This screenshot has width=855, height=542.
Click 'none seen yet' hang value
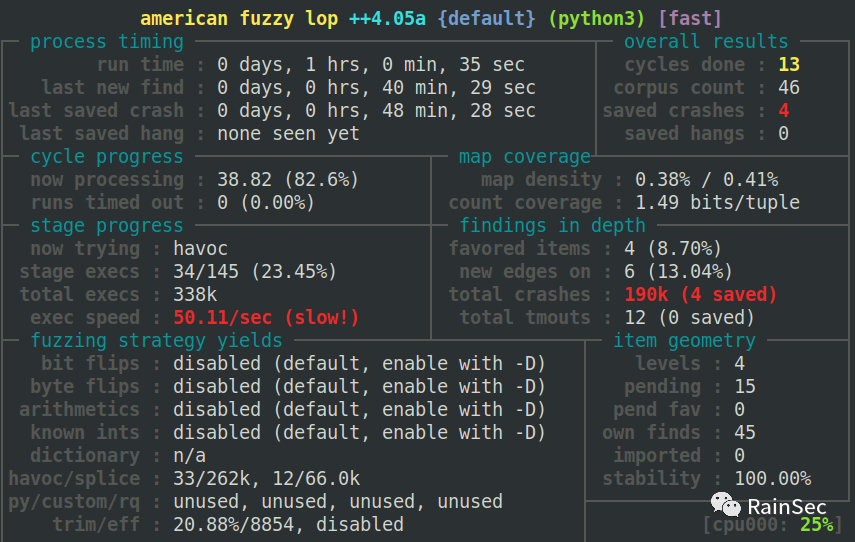click(288, 133)
